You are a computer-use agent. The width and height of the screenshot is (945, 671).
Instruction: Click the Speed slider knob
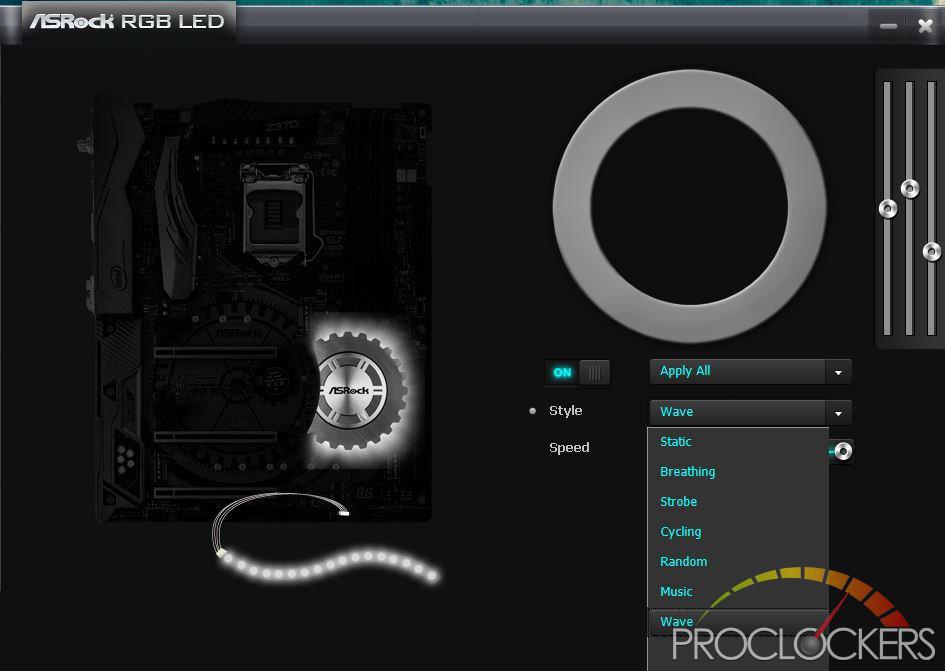pos(843,451)
